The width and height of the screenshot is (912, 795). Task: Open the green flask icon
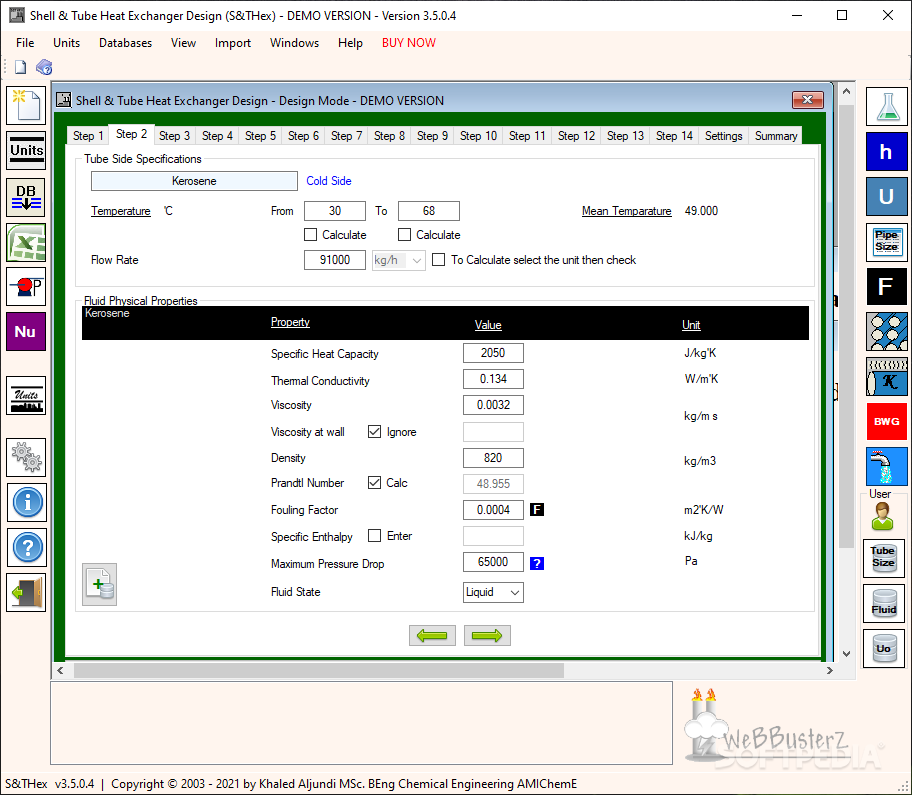click(x=886, y=106)
